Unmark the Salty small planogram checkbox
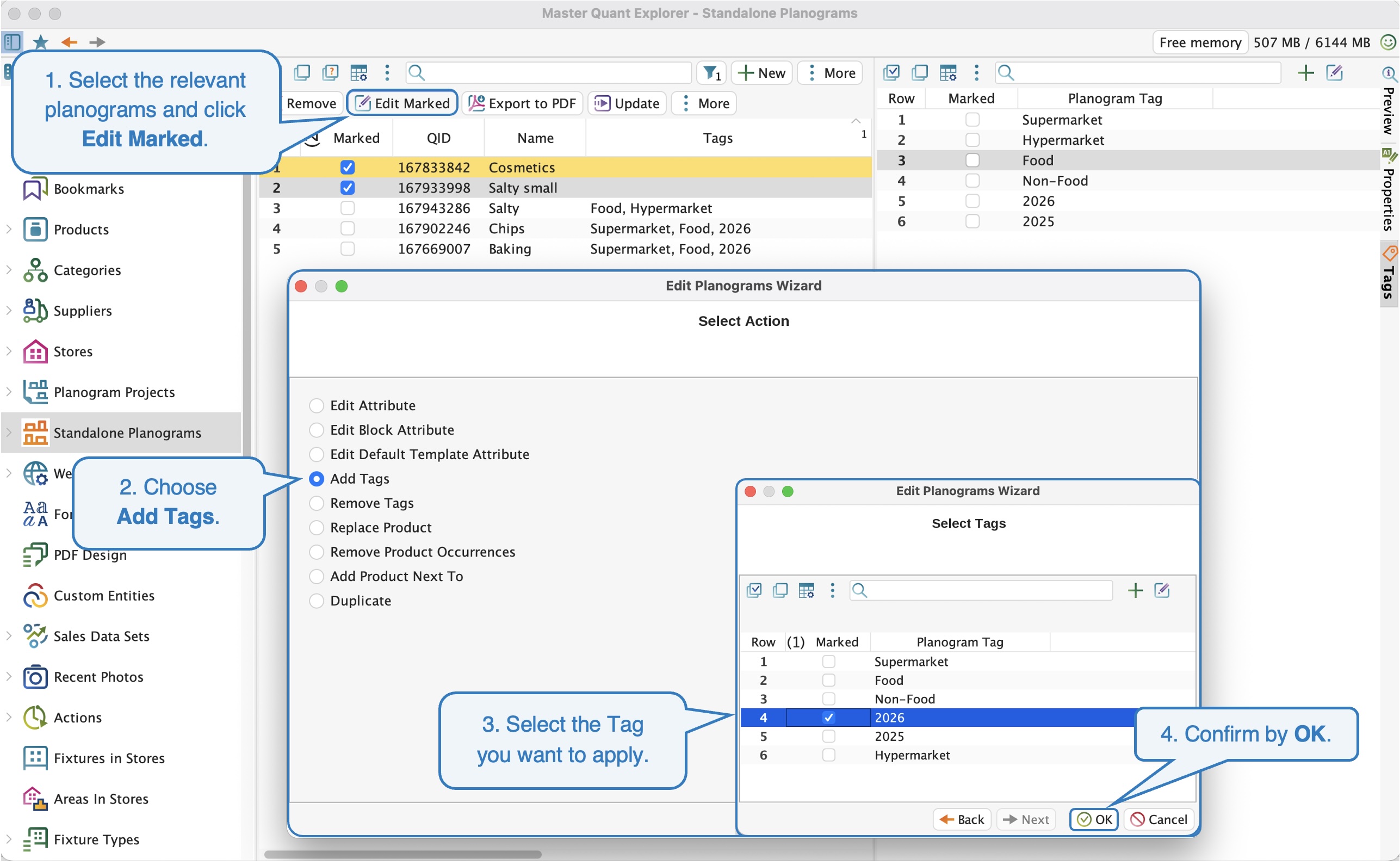The width and height of the screenshot is (1400, 865). [347, 188]
